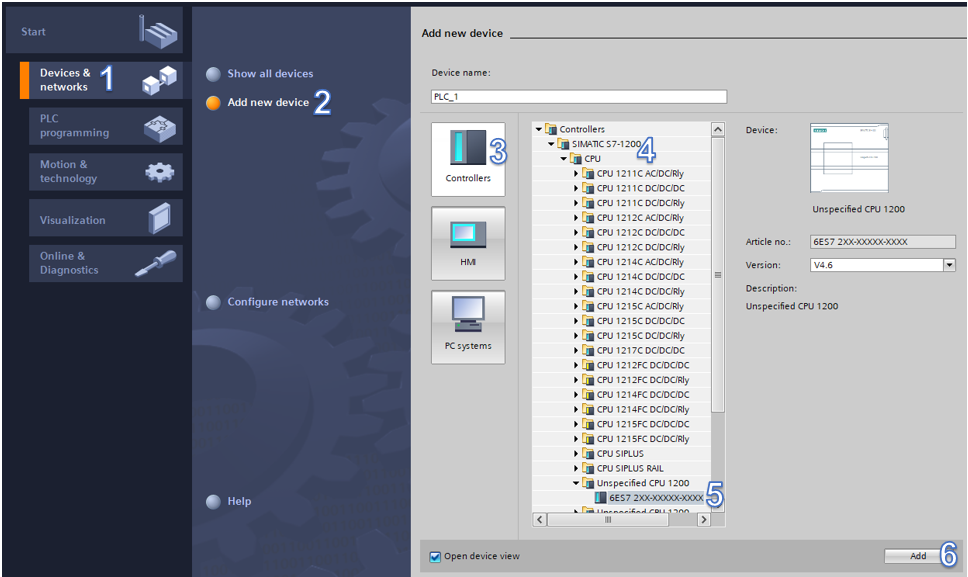Click the Article no. field

coord(882,242)
